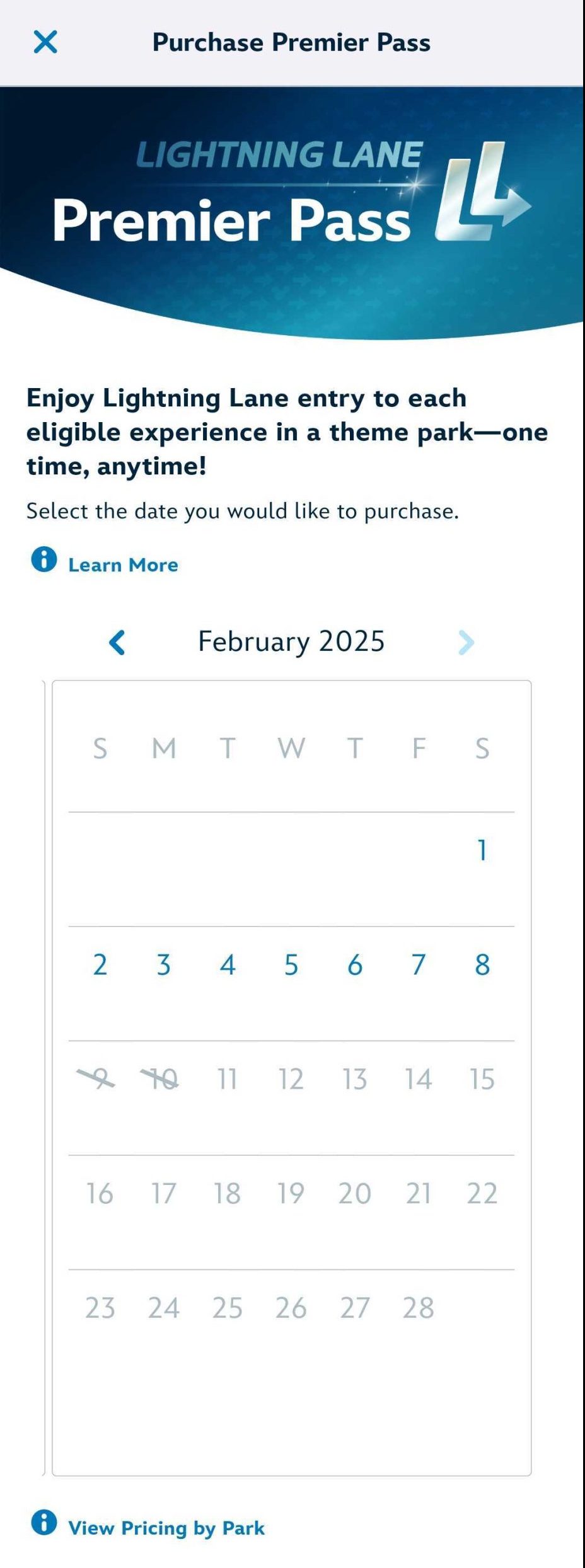Click the Learn More info icon

(44, 559)
